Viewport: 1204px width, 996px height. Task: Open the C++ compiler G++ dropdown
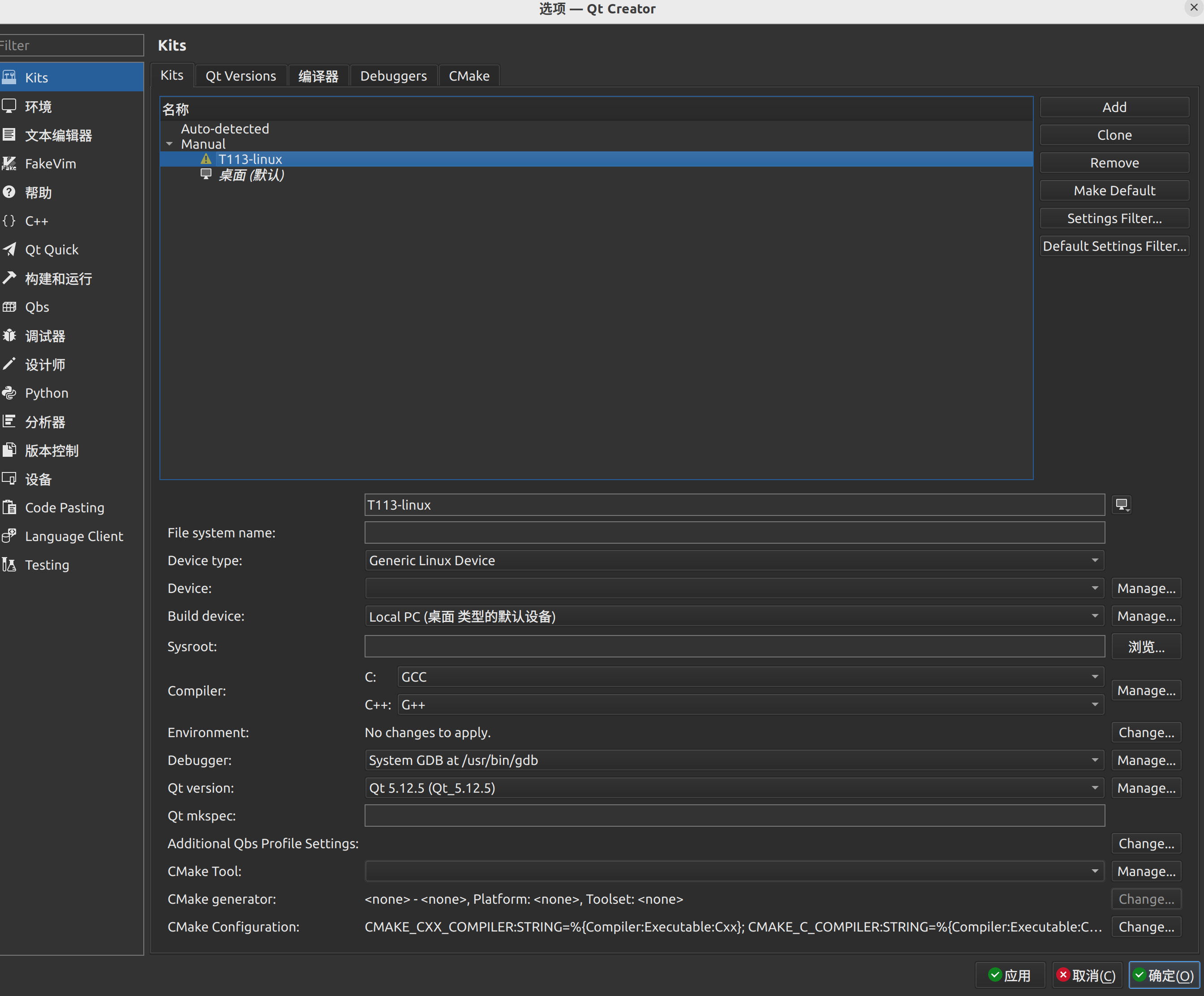751,704
